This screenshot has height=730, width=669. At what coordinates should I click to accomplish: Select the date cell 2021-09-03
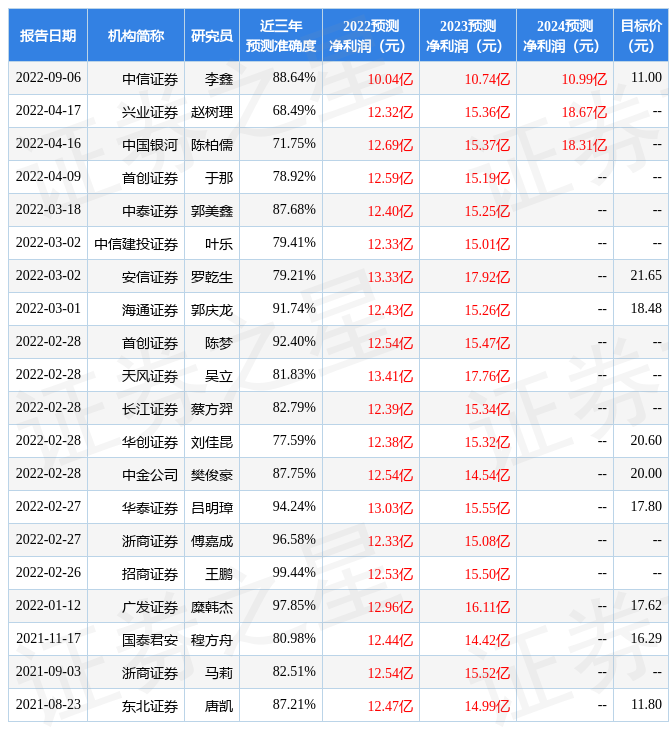point(48,672)
